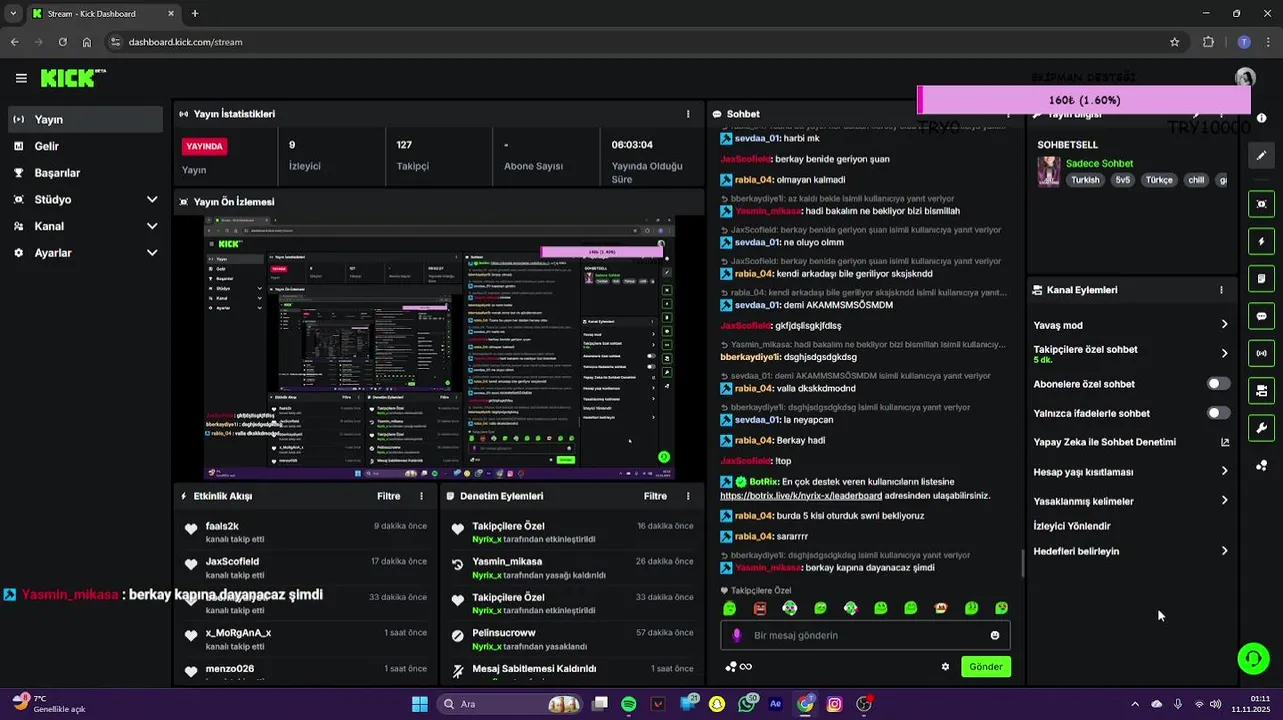The width and height of the screenshot is (1283, 720).
Task: Select the stream preview thumbnail
Action: (x=438, y=348)
